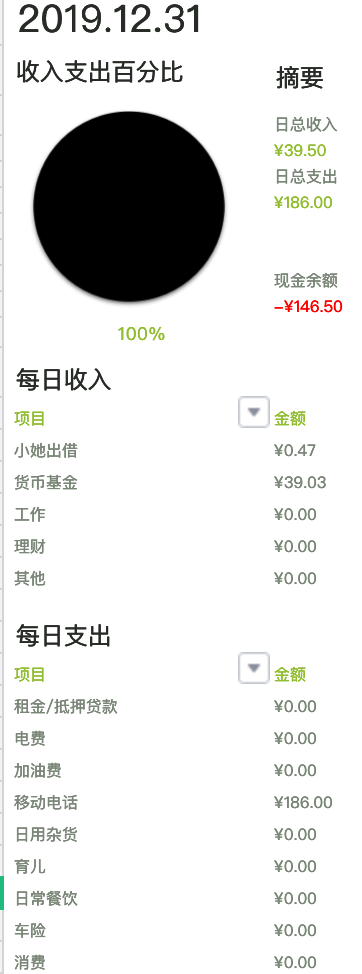Select the 日总支出 value ¥186.00
This screenshot has height=974, width=362.
tap(303, 203)
